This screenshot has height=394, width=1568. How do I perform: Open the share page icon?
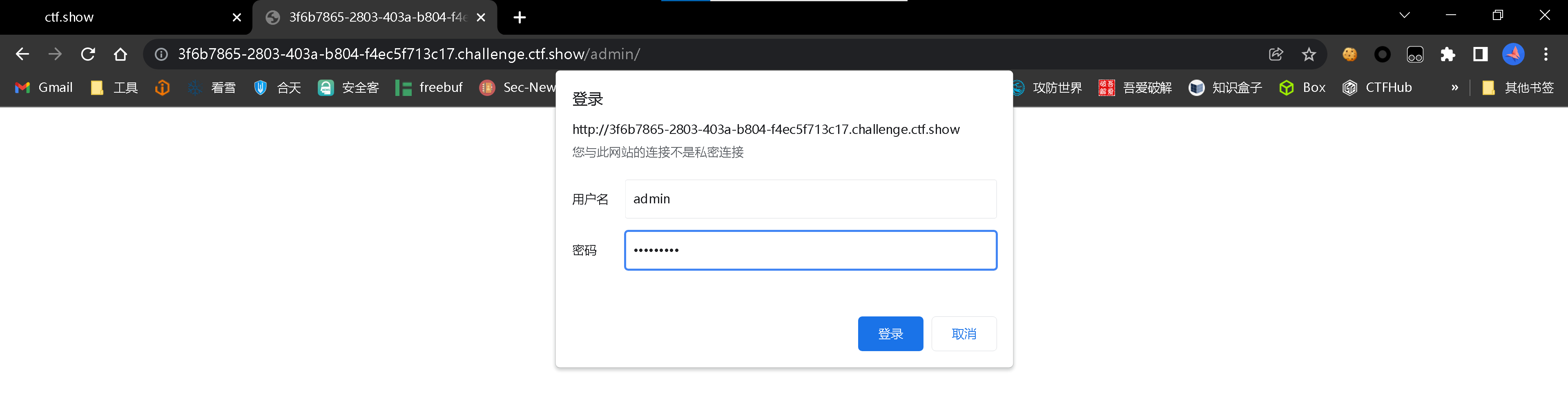pyautogui.click(x=1276, y=54)
